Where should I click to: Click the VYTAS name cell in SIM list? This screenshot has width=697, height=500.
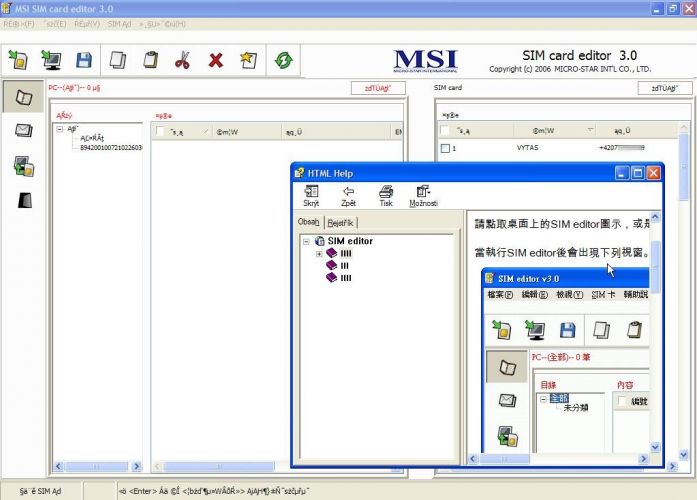(527, 148)
